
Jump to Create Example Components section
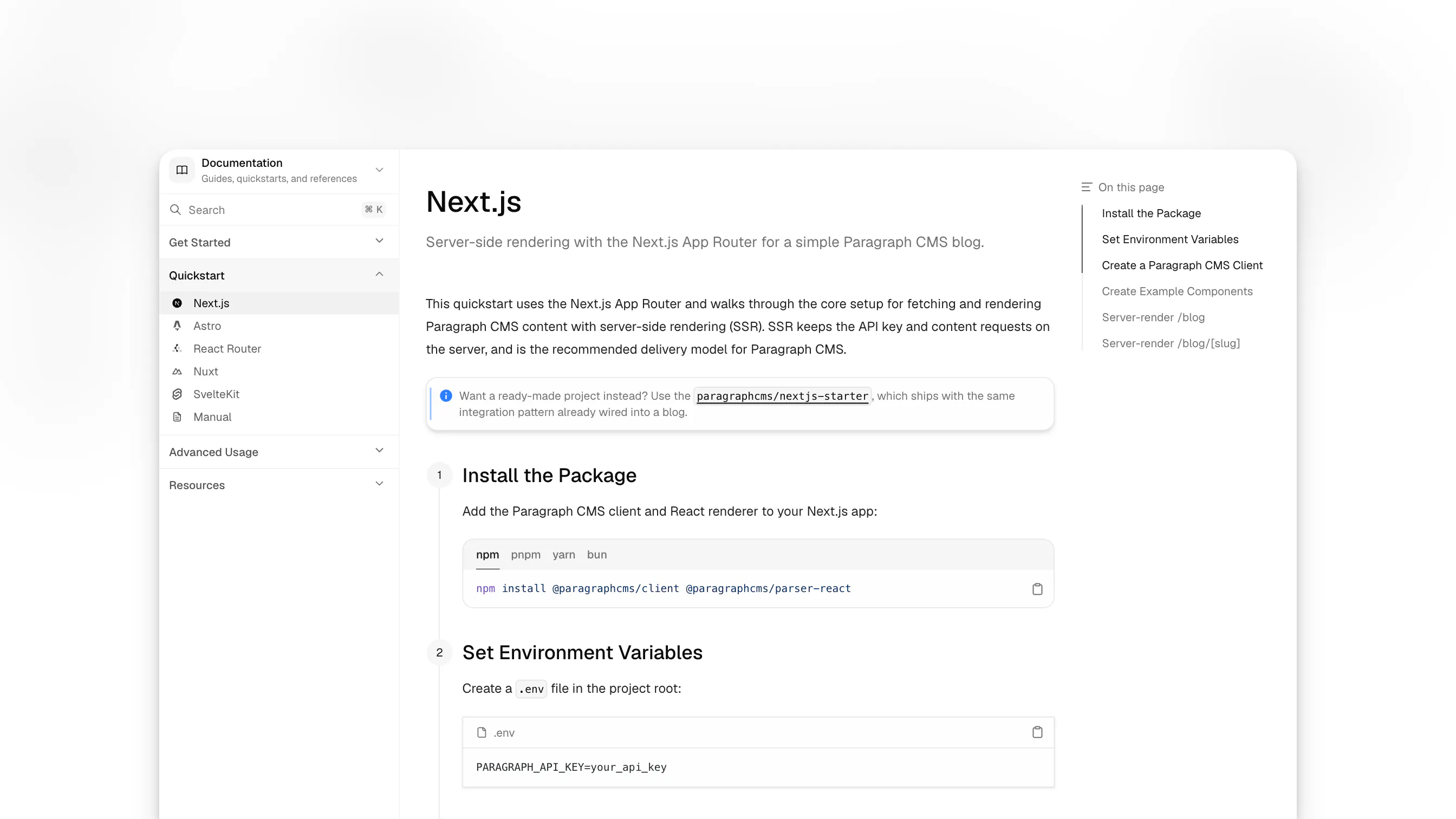tap(1177, 291)
